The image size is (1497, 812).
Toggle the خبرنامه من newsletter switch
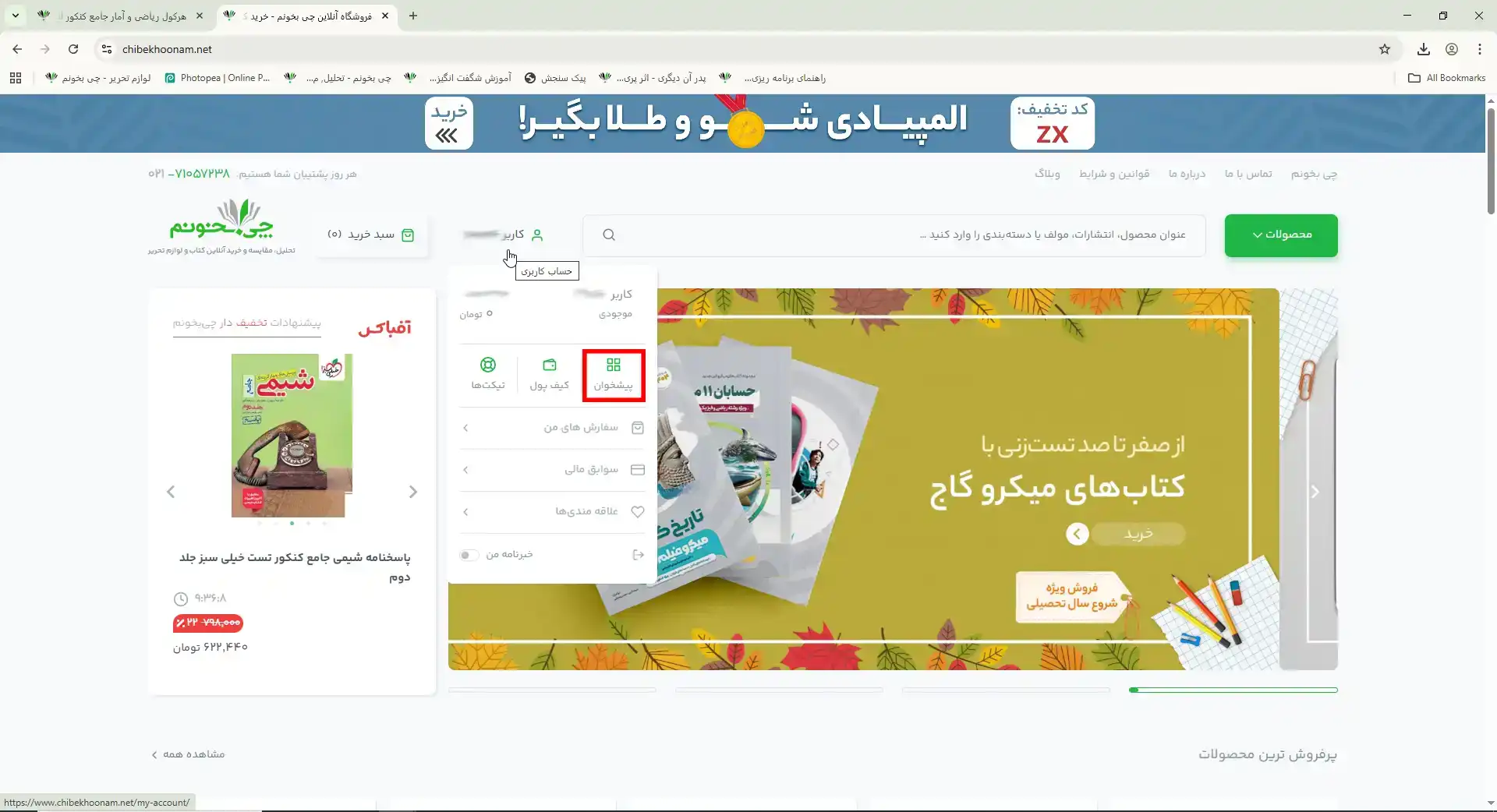469,555
